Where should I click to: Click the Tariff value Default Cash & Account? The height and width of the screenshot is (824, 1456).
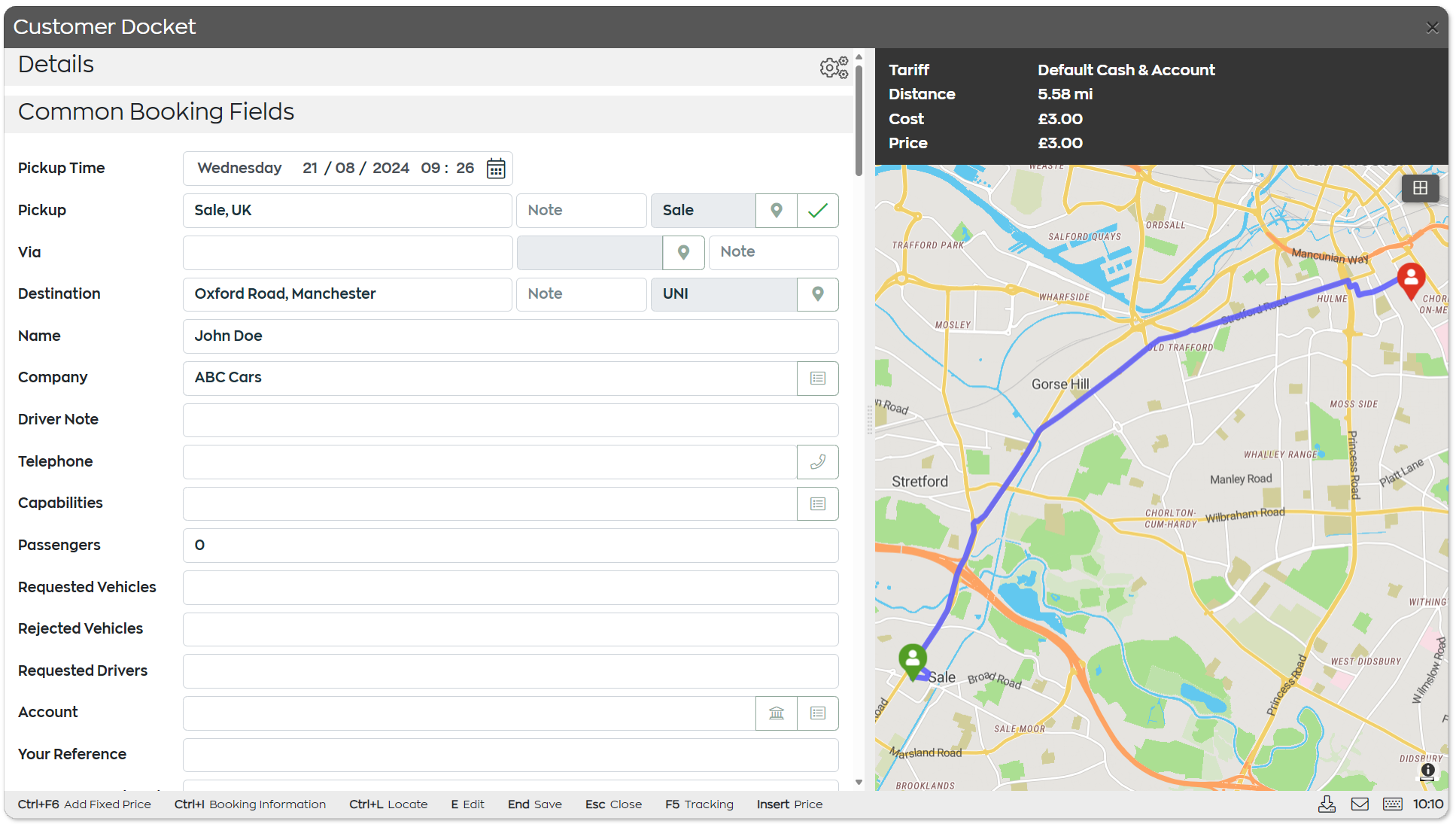[x=1126, y=70]
